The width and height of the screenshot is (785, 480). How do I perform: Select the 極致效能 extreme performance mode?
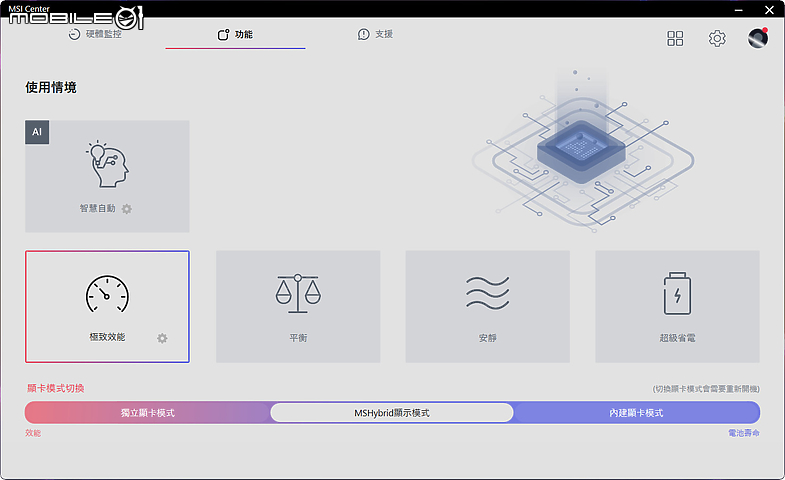pyautogui.click(x=107, y=306)
